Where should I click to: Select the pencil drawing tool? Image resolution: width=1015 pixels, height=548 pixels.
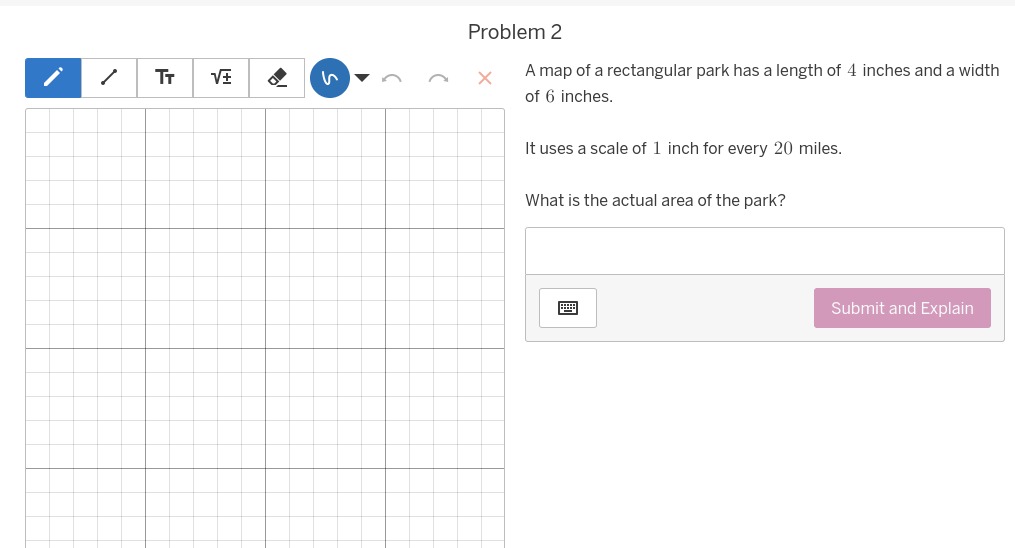click(x=53, y=77)
